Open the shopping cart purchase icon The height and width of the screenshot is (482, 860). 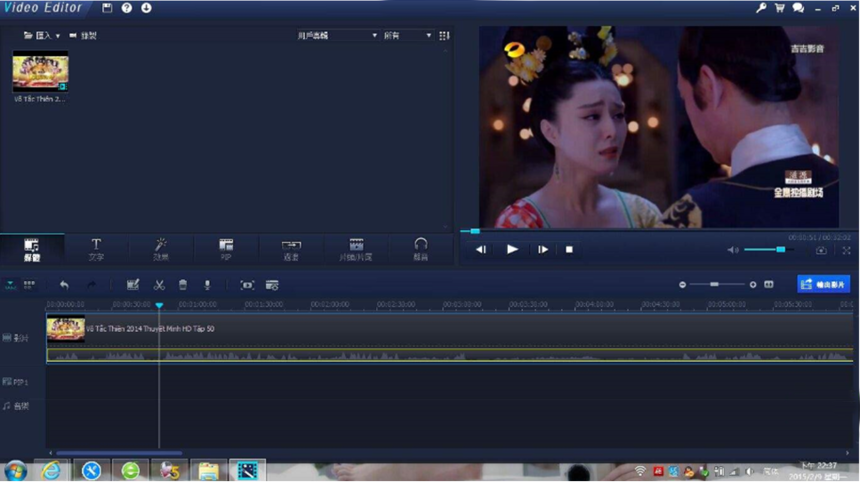pos(779,8)
